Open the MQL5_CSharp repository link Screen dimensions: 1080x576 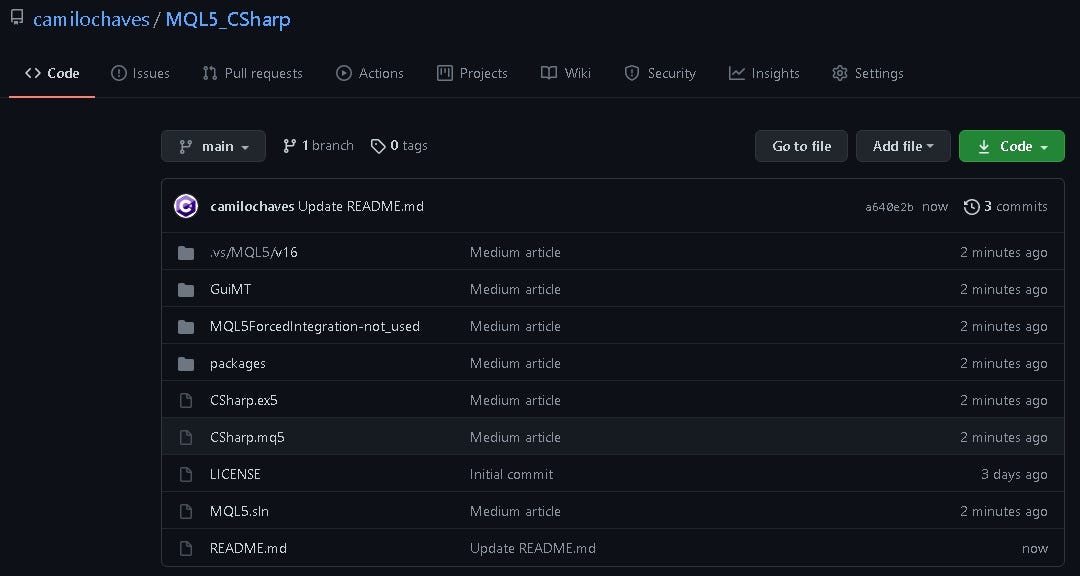click(x=228, y=19)
